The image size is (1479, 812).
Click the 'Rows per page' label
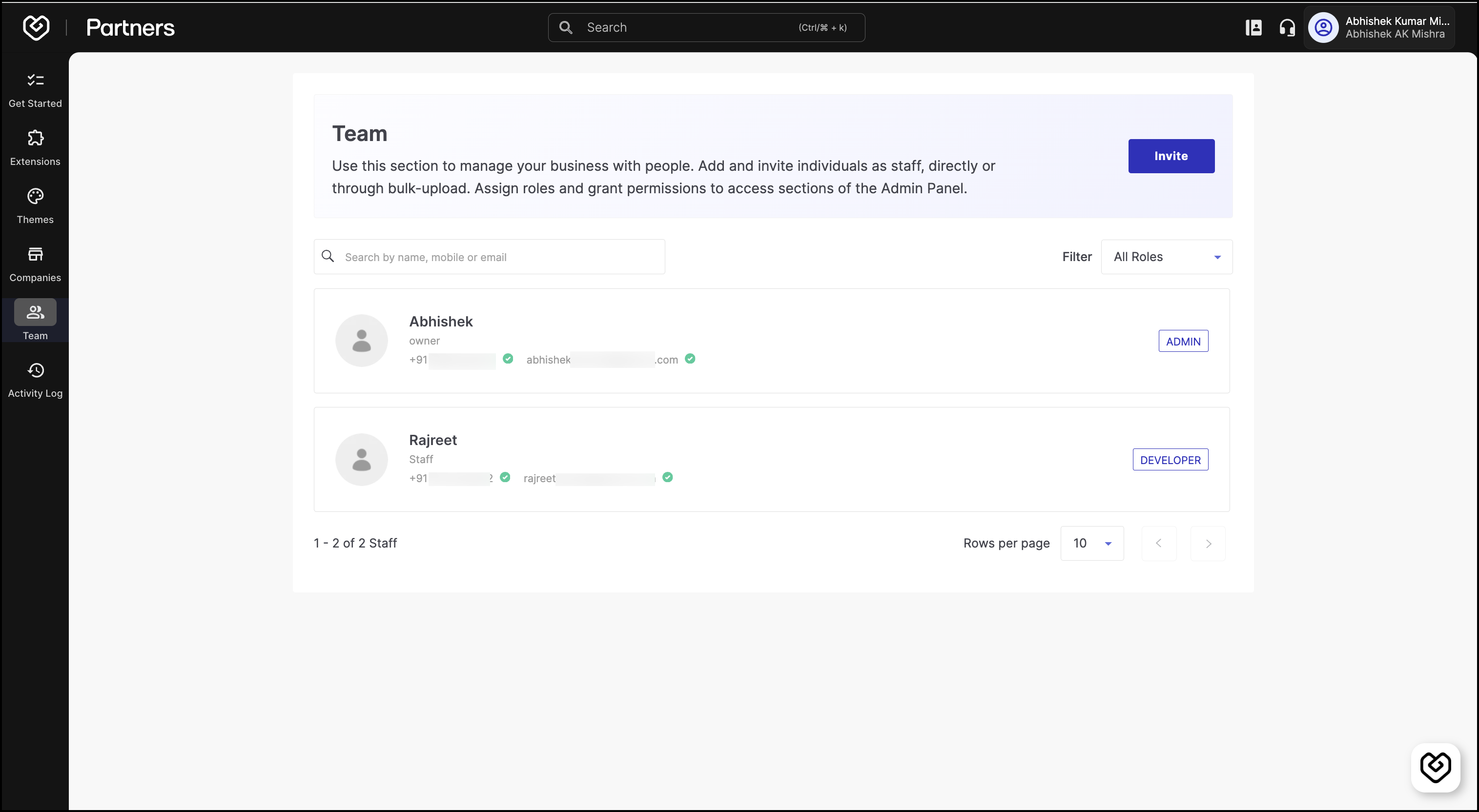(x=1007, y=544)
